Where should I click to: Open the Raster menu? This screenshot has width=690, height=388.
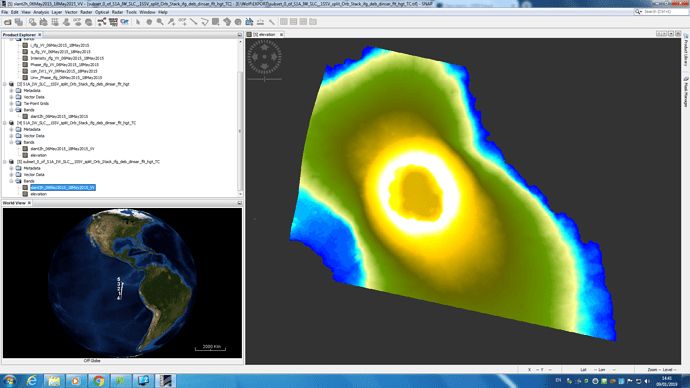point(86,12)
